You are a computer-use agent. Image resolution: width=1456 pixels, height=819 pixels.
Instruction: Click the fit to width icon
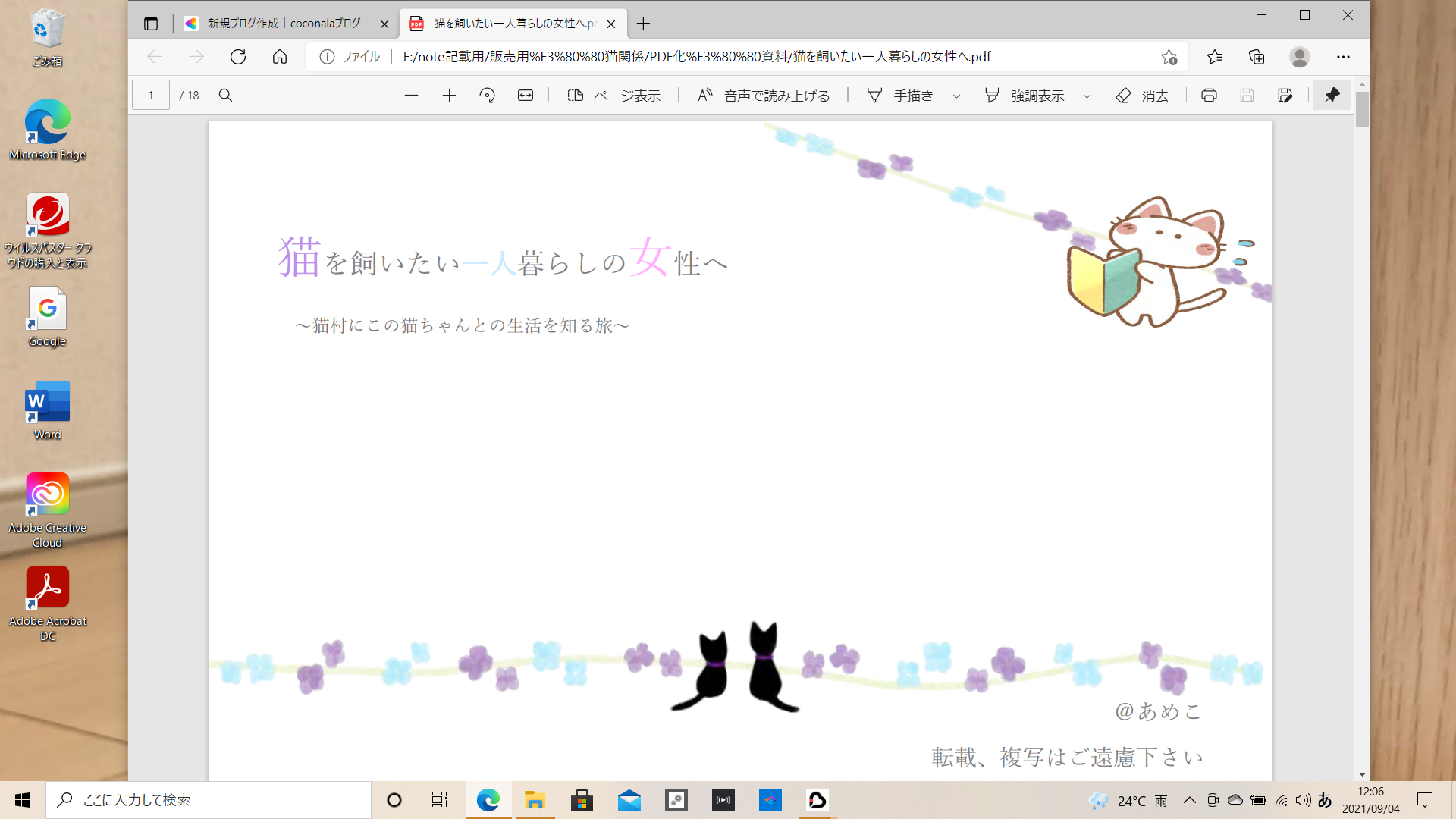[x=526, y=96]
